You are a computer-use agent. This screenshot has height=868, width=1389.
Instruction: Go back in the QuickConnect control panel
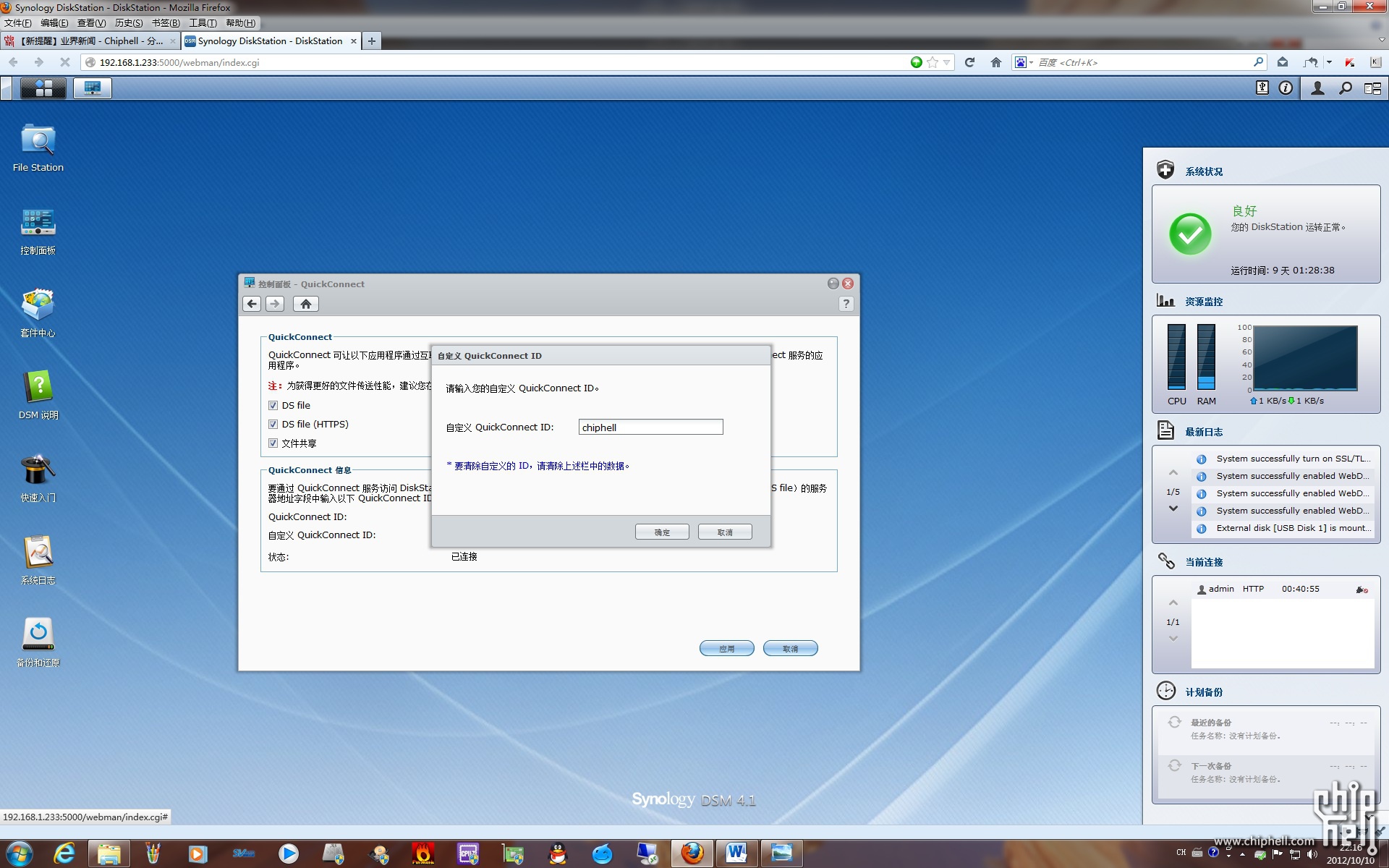[x=252, y=304]
